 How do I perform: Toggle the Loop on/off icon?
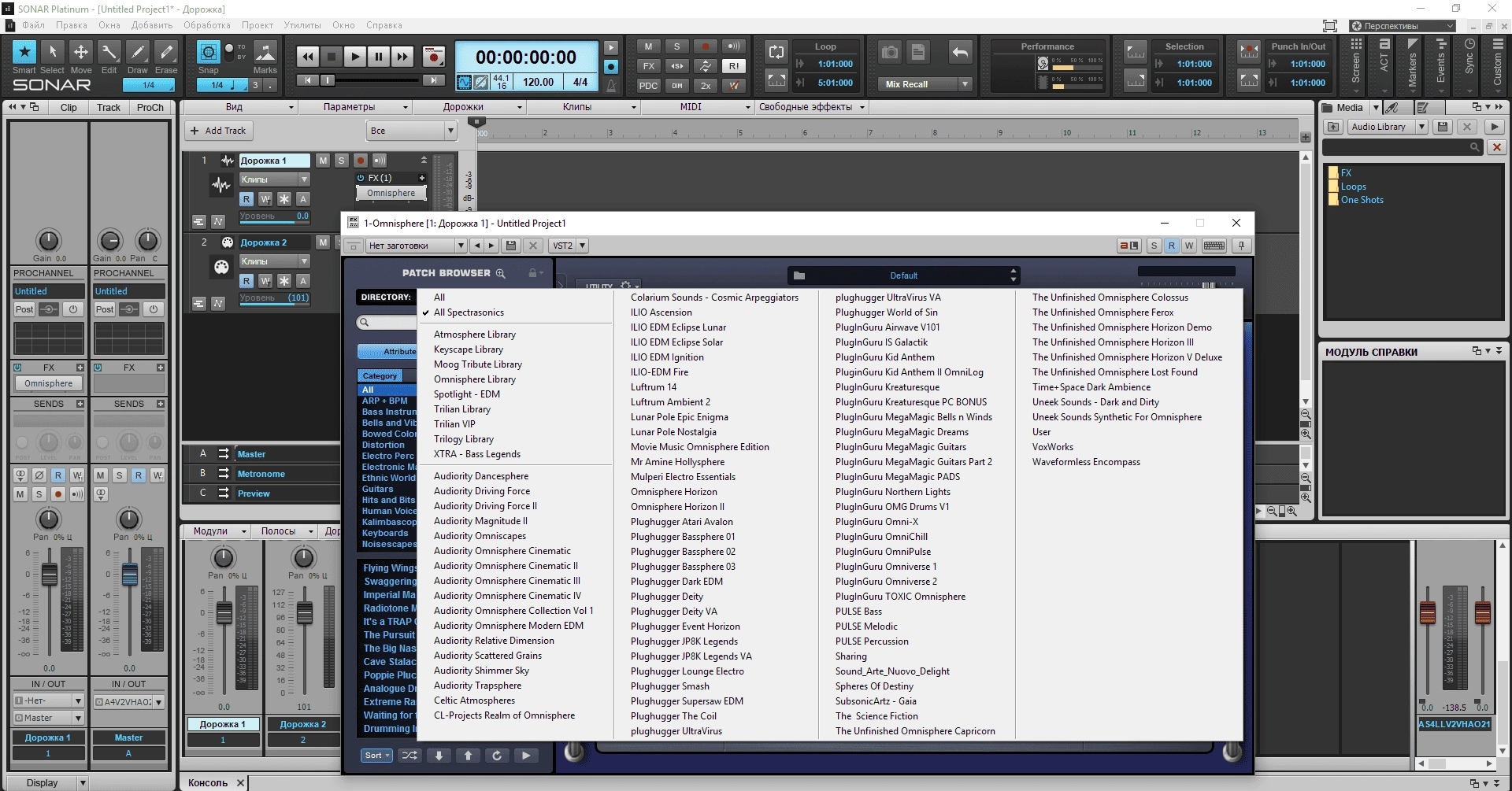tap(776, 52)
